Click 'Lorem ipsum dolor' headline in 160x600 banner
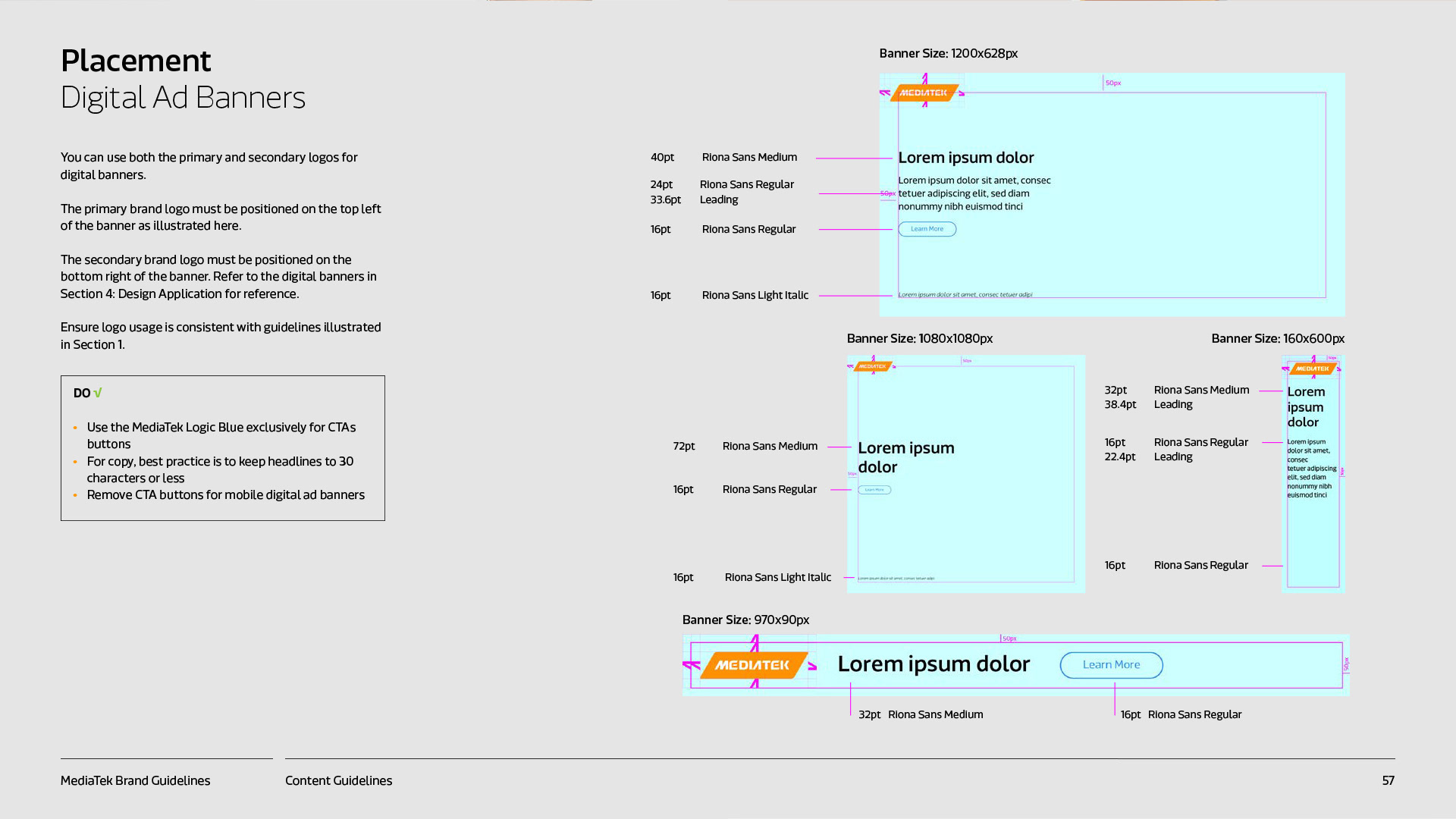Viewport: 1456px width, 819px height. (x=1306, y=407)
